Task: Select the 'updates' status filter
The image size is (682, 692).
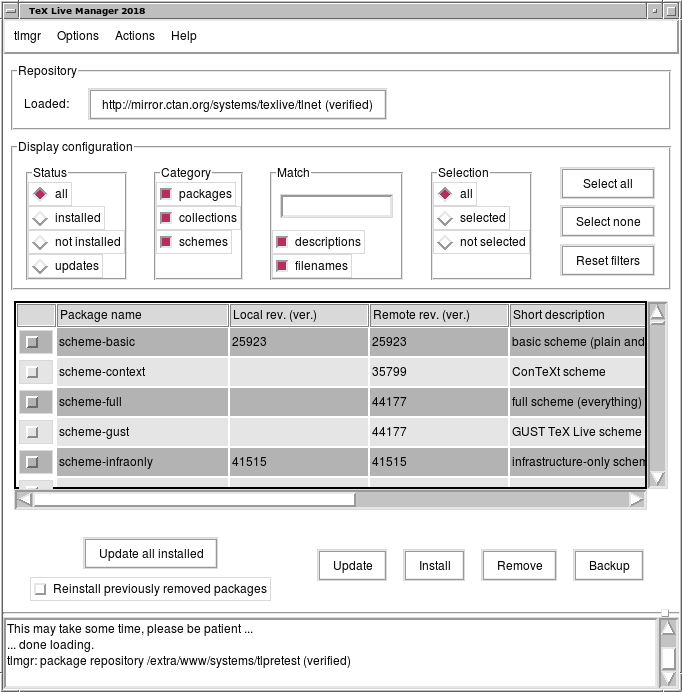Action: (40, 266)
